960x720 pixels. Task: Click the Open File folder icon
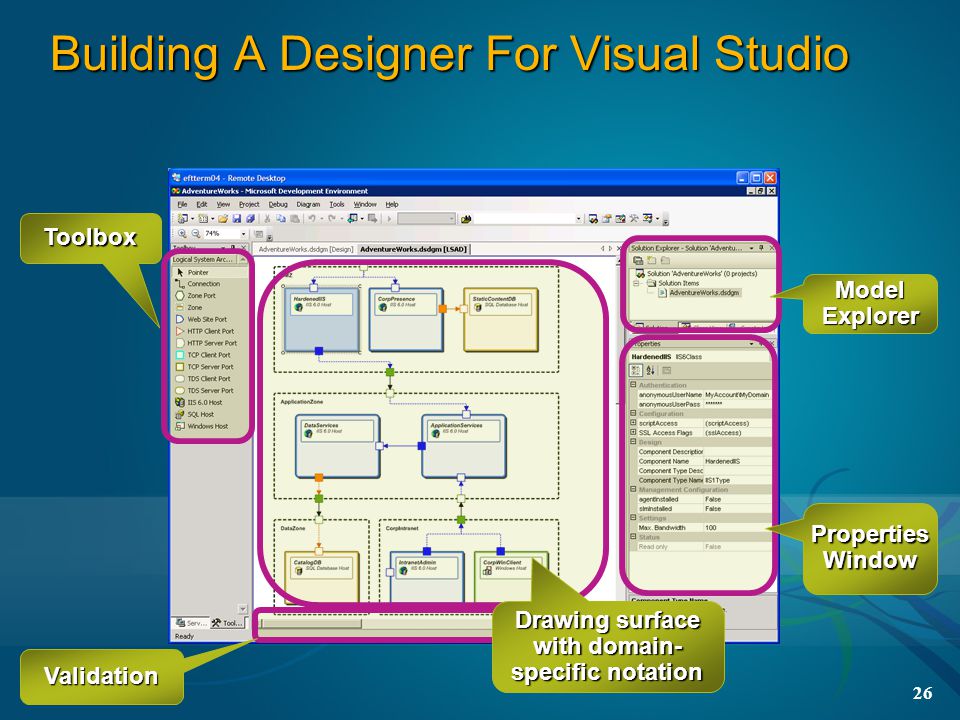click(223, 219)
